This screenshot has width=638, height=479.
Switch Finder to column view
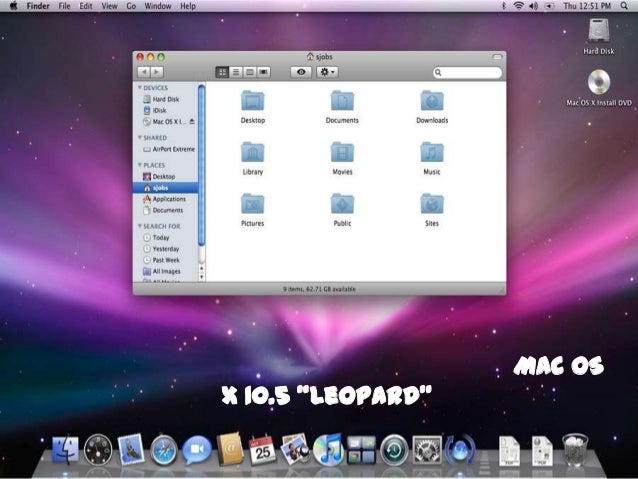coord(249,72)
